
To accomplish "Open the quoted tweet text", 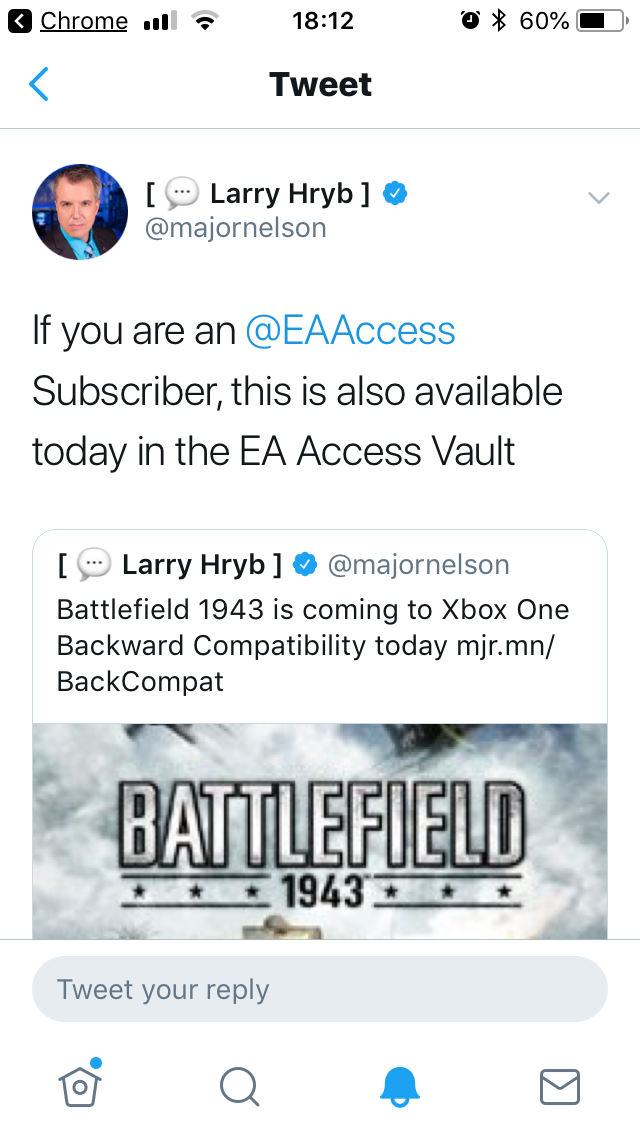I will click(x=312, y=645).
